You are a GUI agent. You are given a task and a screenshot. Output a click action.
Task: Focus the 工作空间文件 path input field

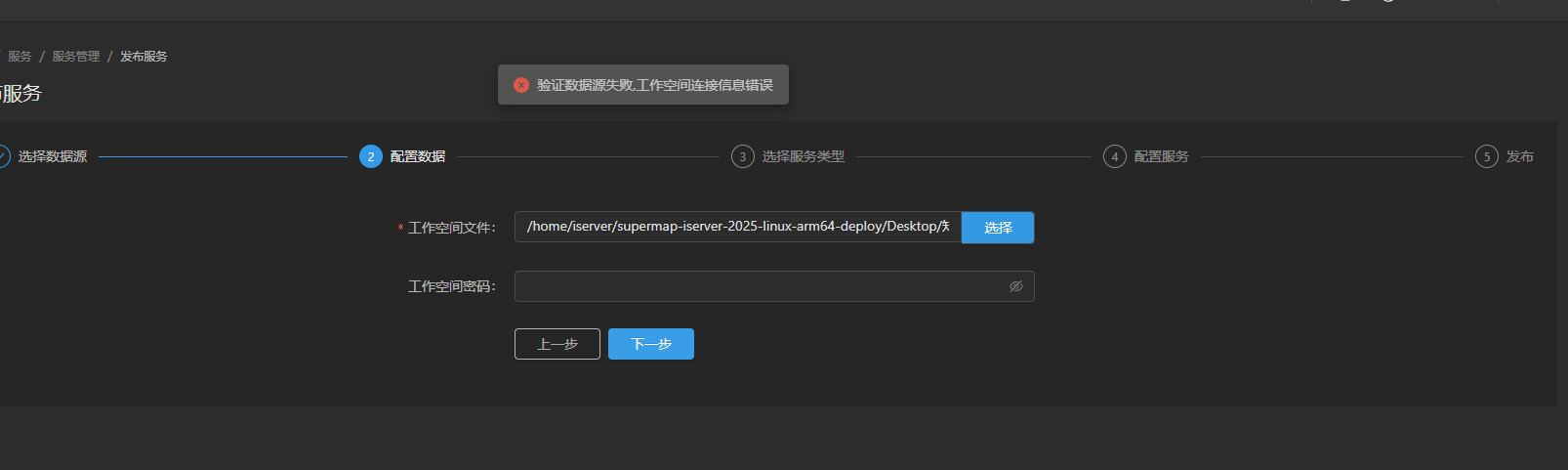coord(737,227)
